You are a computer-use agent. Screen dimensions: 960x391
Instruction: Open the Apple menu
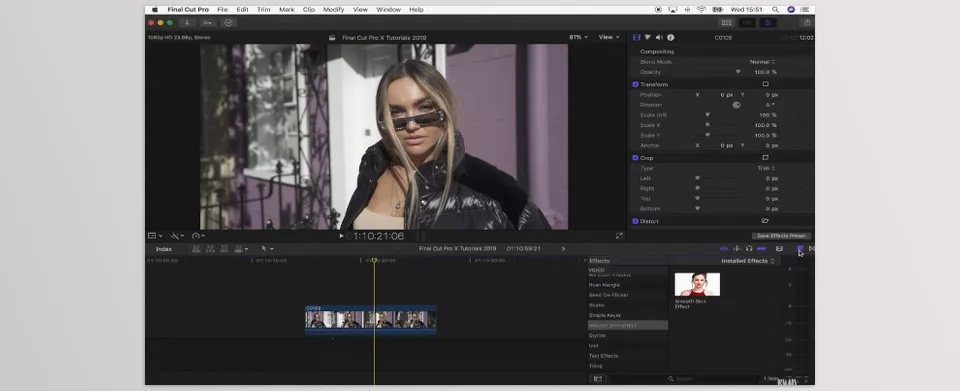pos(155,10)
